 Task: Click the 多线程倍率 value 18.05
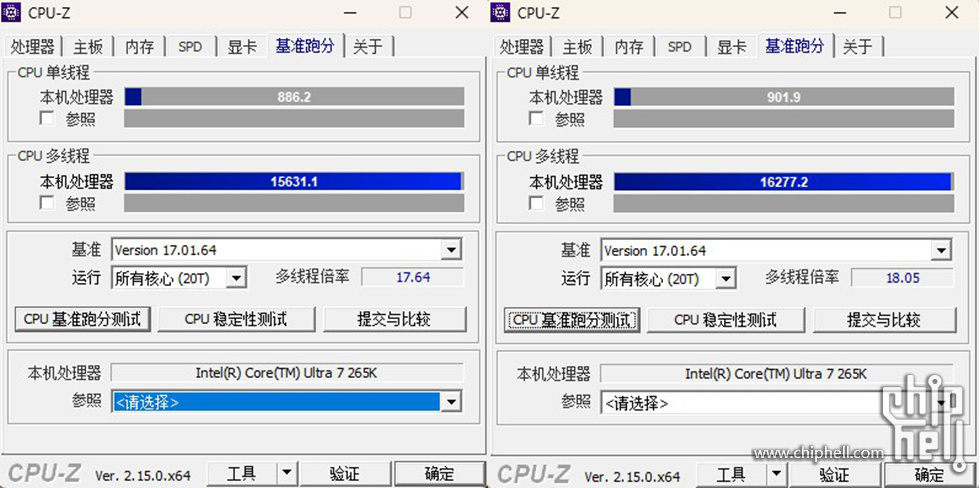click(x=902, y=278)
